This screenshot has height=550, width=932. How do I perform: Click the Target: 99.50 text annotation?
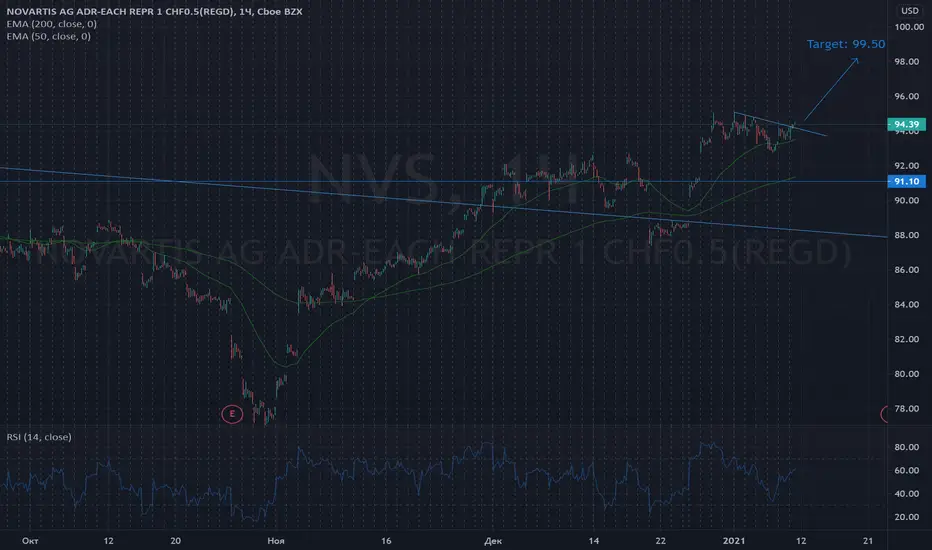[x=846, y=44]
